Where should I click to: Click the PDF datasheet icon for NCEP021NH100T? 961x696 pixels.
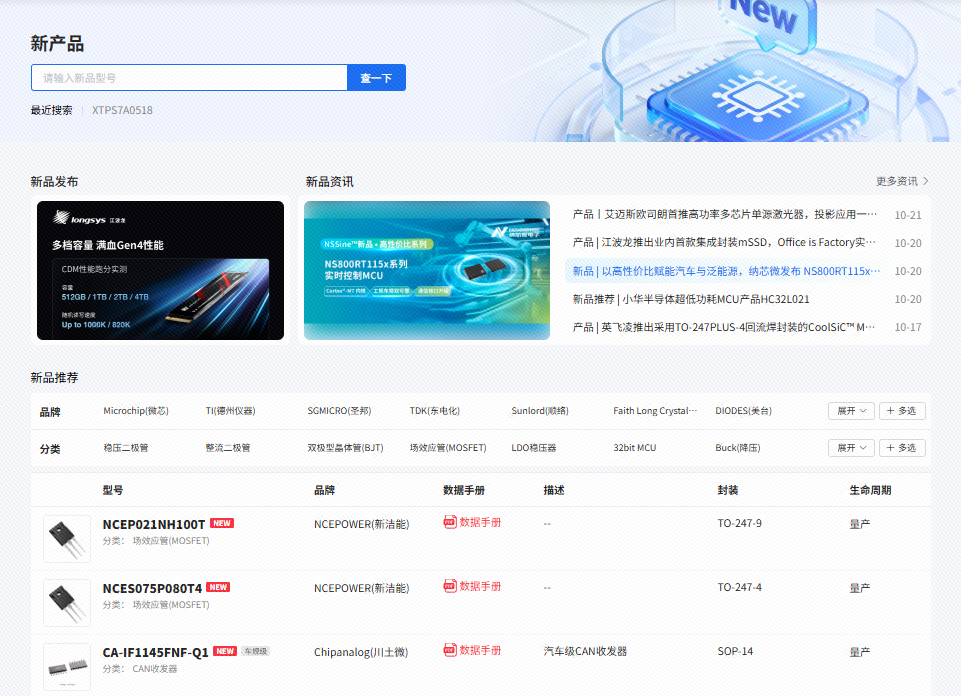click(x=450, y=522)
